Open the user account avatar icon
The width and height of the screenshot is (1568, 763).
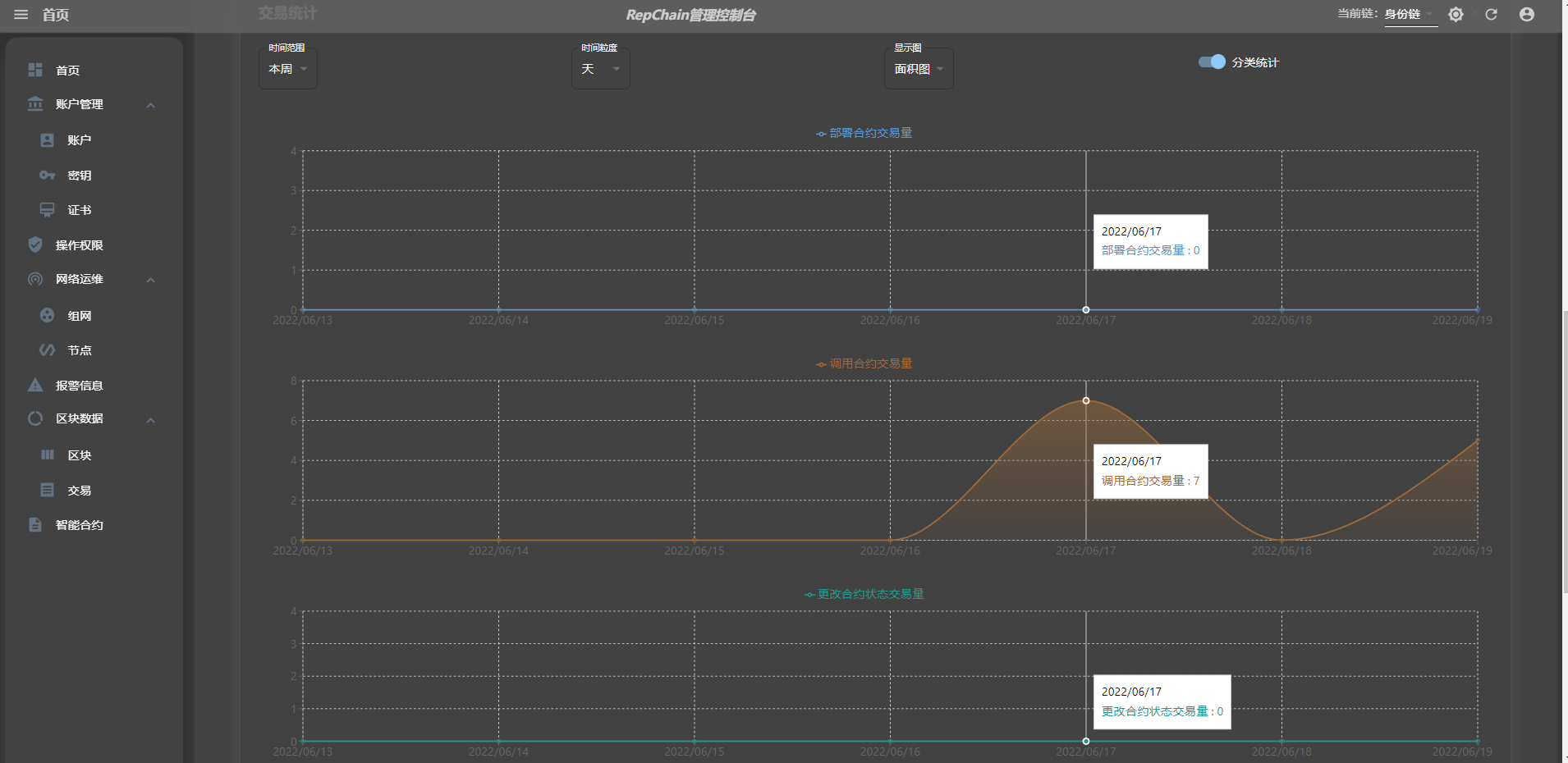1527,15
